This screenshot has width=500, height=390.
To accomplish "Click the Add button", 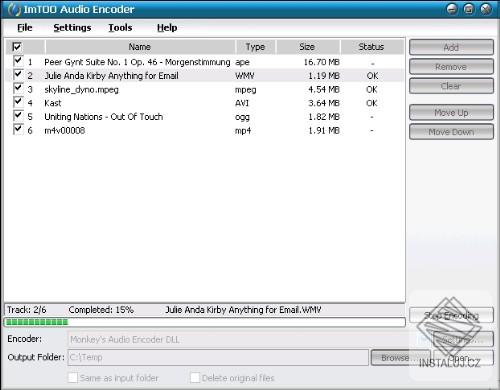I will [451, 47].
